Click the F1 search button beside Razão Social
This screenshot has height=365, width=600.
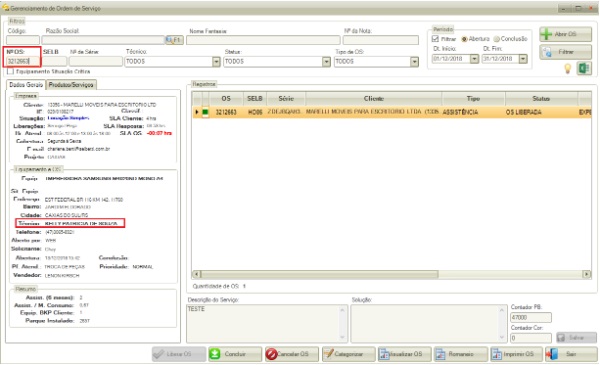pyautogui.click(x=174, y=40)
